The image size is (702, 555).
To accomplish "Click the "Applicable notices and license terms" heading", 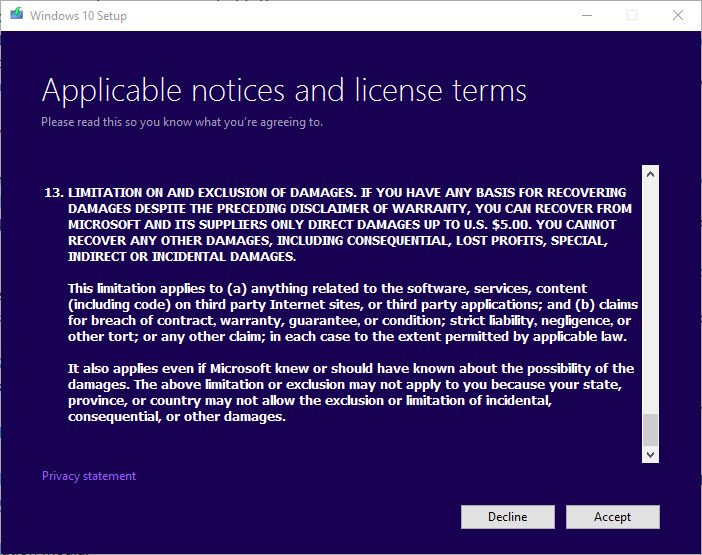I will pyautogui.click(x=284, y=92).
